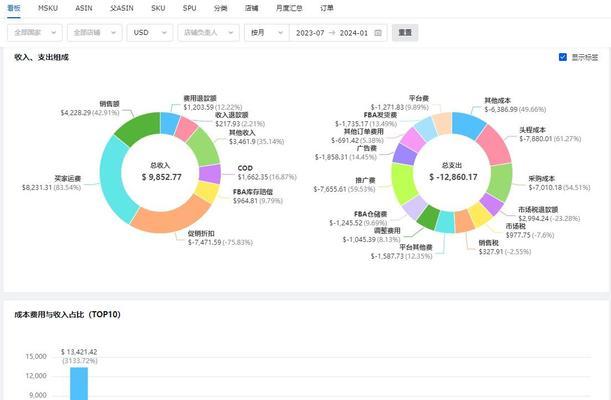Open the ASIN tab

84,8
